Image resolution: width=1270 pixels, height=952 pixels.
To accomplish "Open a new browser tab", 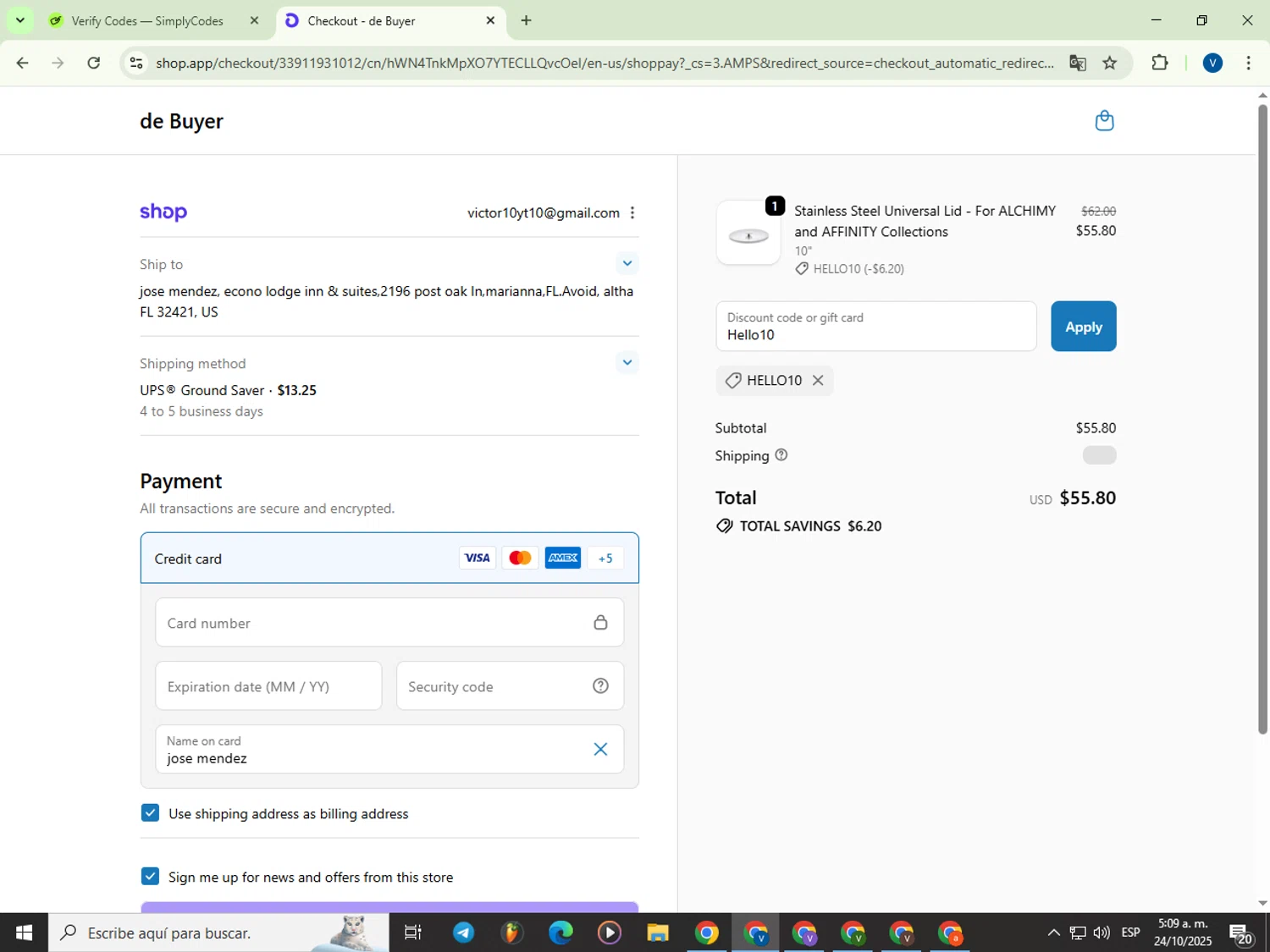I will (526, 20).
